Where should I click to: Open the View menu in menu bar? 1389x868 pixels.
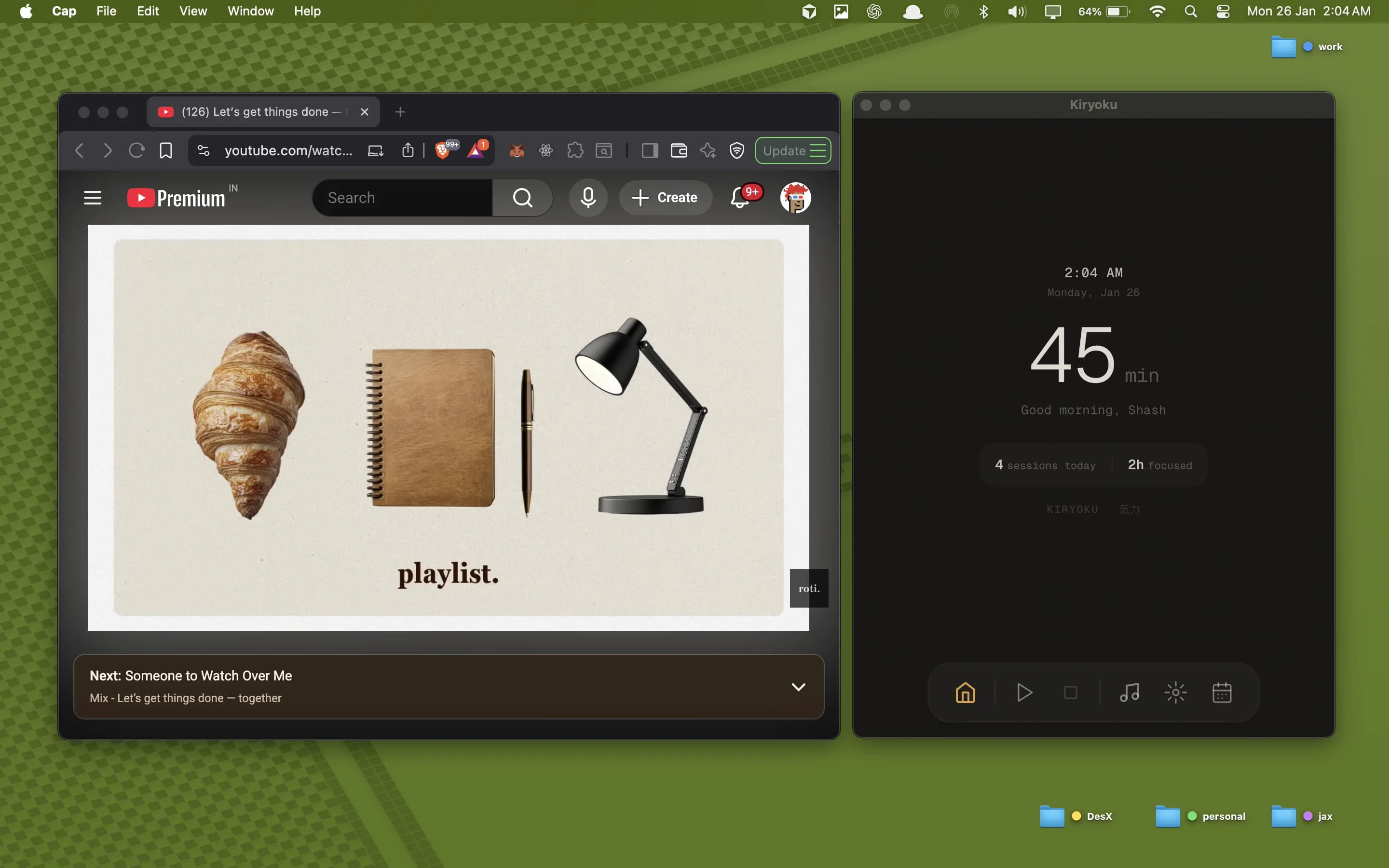(193, 11)
